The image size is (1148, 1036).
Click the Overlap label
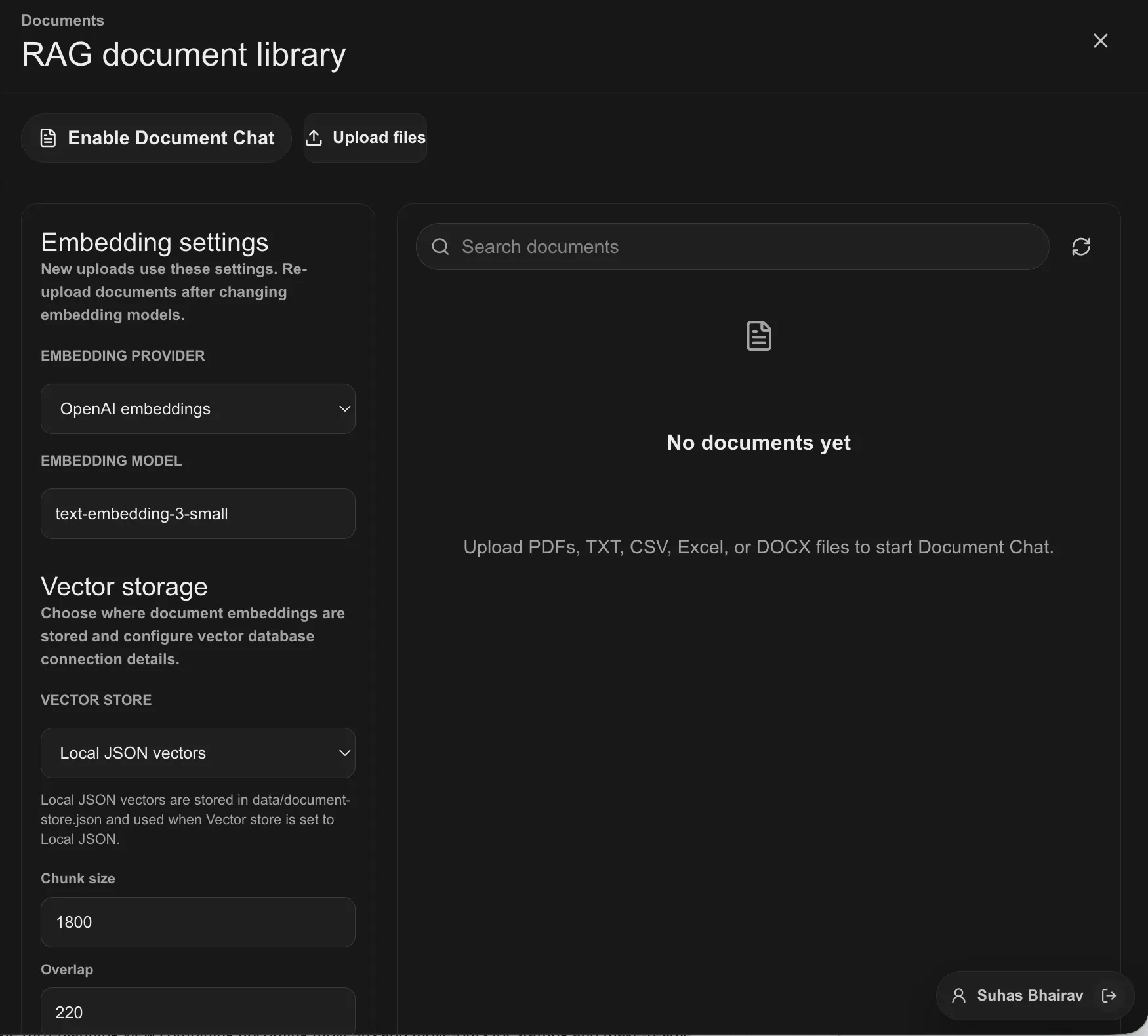tap(67, 969)
